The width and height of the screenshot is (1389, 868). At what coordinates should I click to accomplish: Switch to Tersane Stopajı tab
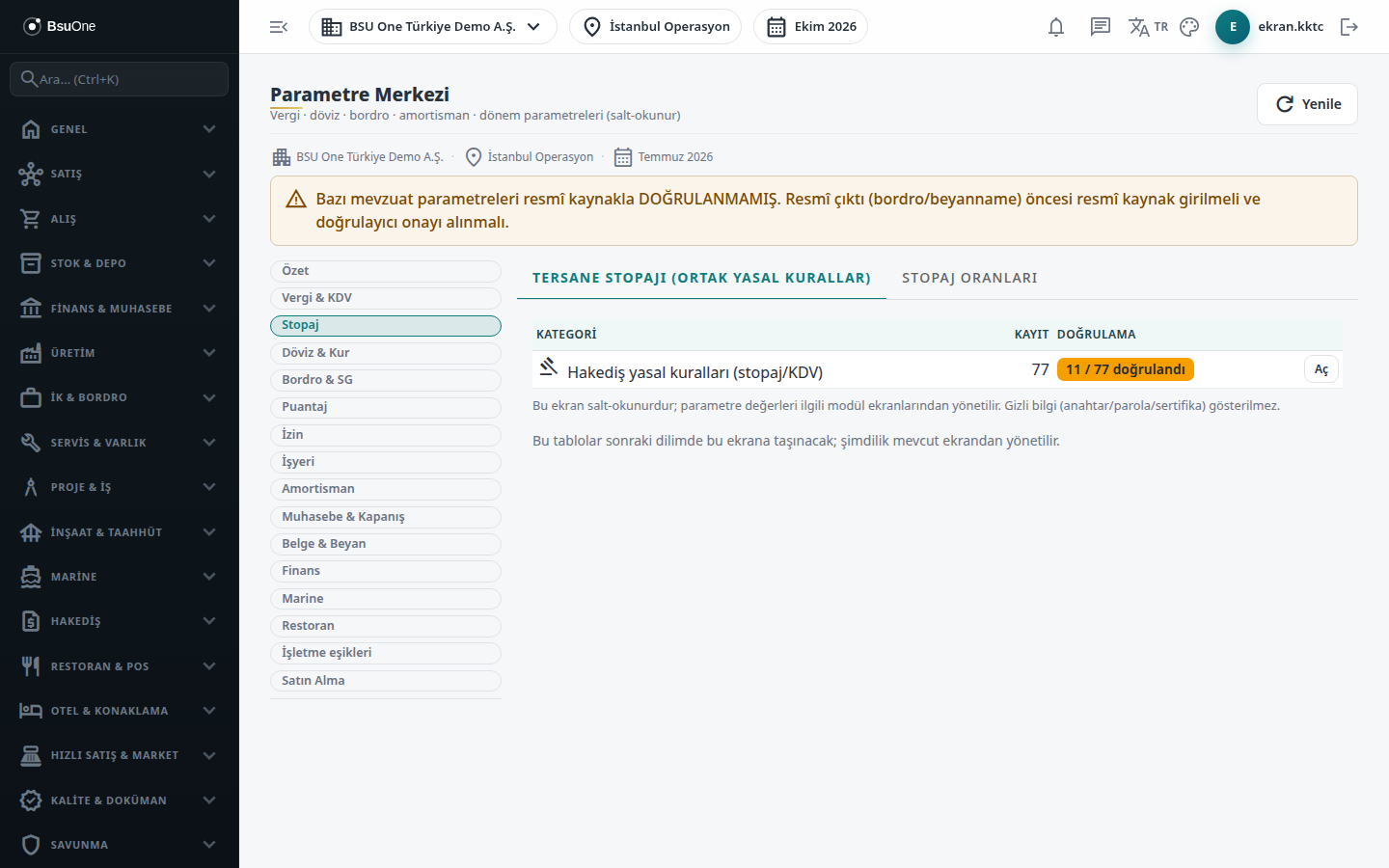(701, 278)
